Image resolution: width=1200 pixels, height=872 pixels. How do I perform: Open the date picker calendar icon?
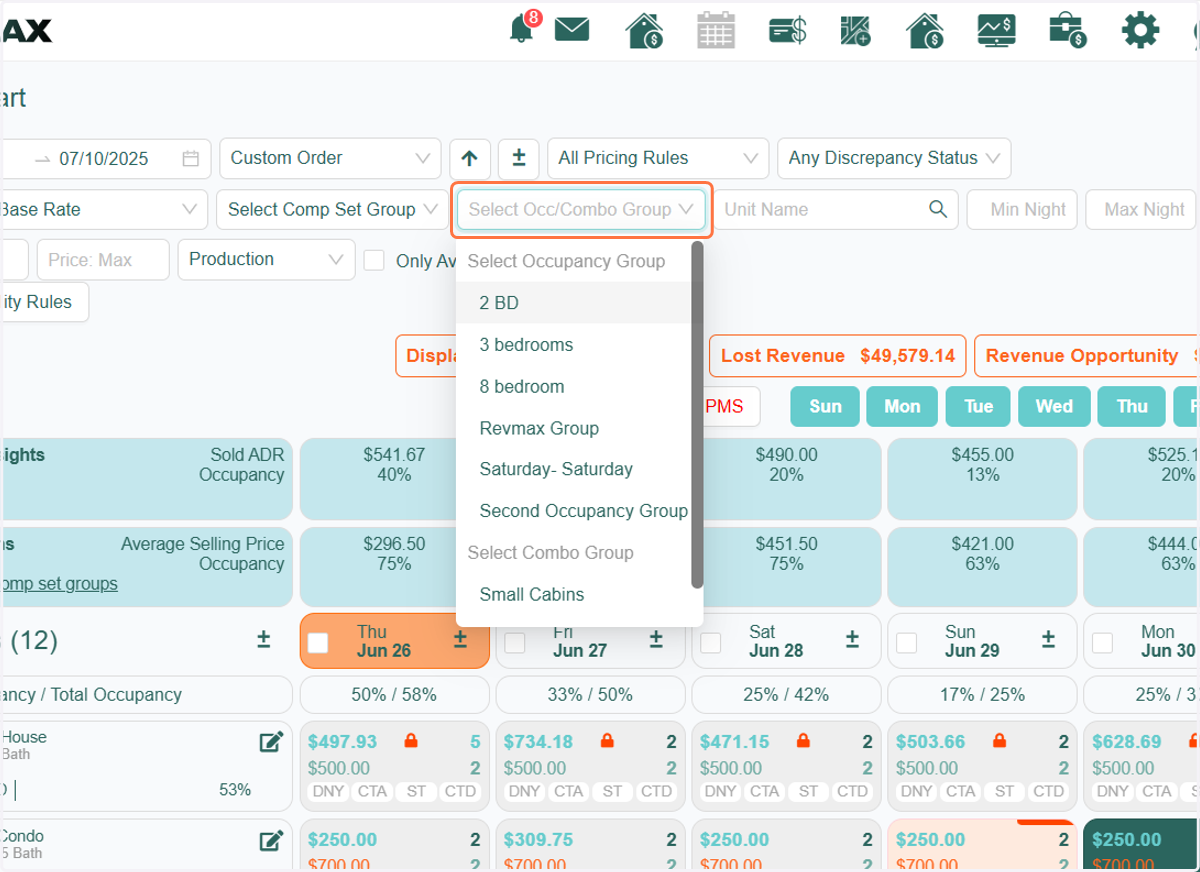(x=191, y=158)
